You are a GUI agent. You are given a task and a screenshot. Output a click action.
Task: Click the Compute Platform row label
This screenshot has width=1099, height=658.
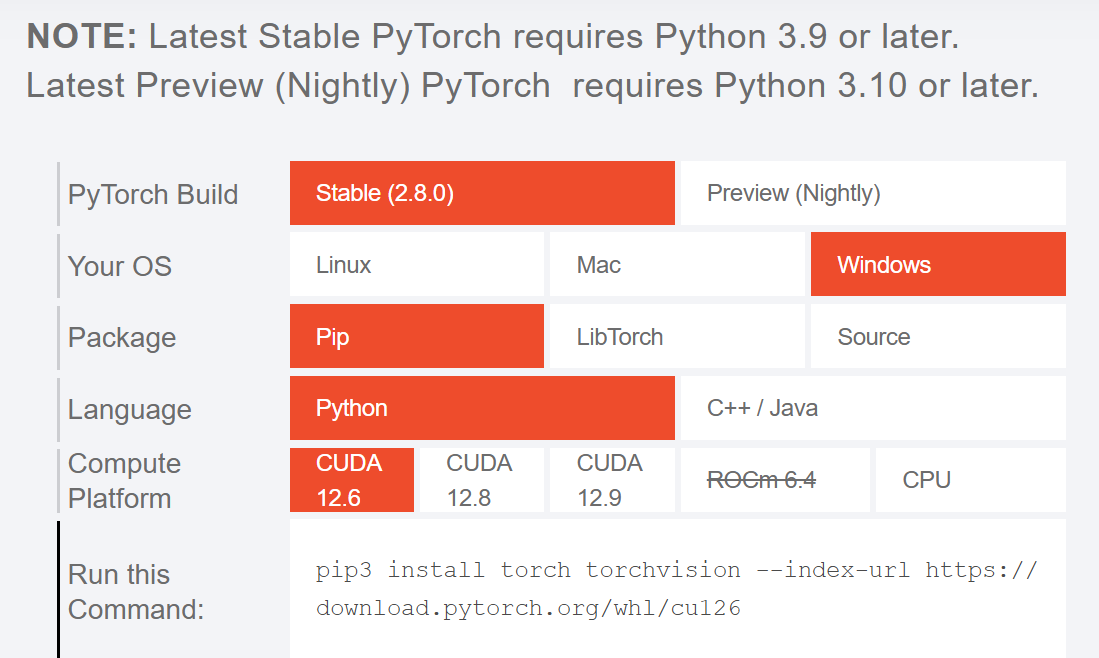coord(124,481)
